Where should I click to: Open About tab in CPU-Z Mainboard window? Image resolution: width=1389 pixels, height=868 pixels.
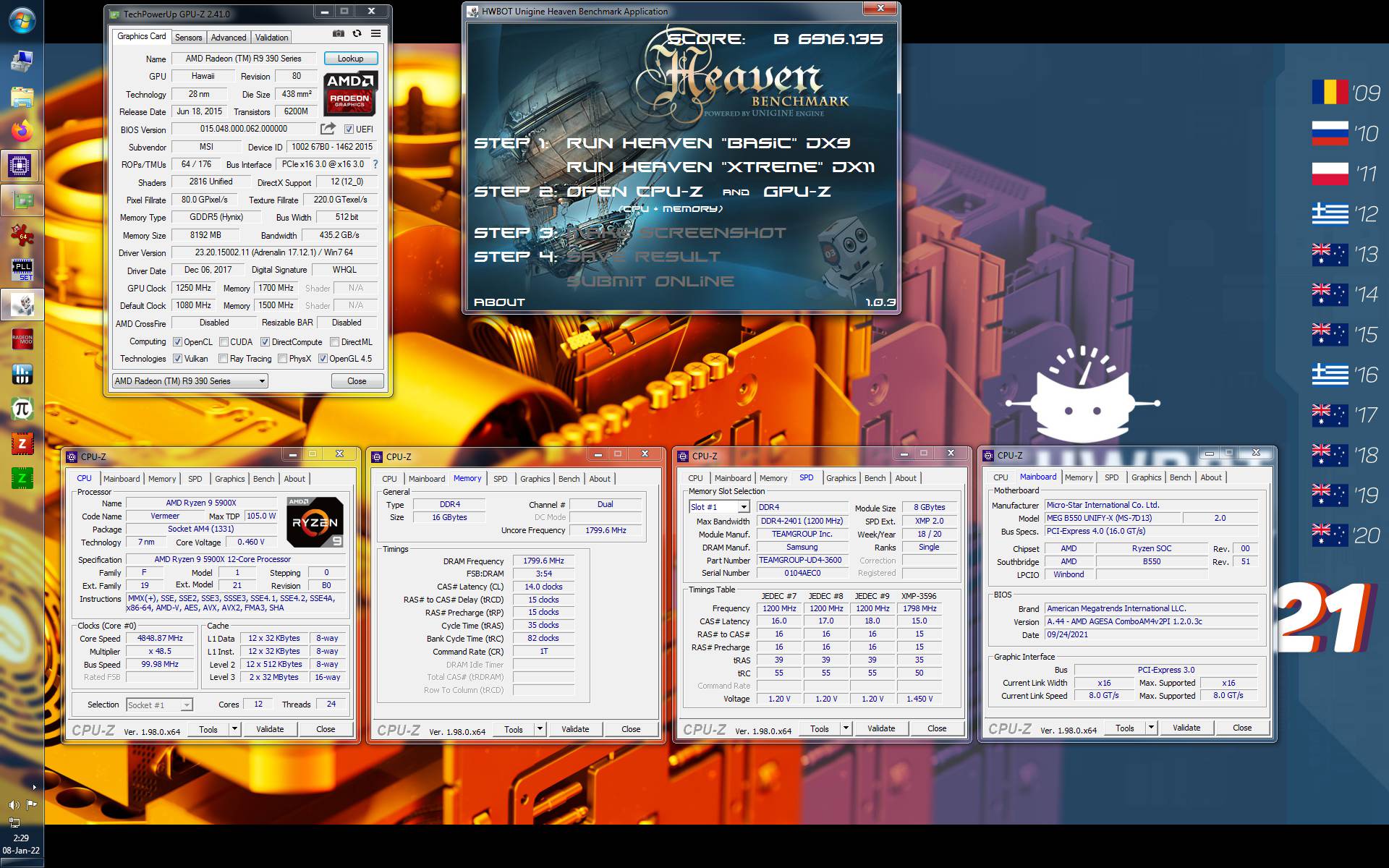tap(1211, 477)
